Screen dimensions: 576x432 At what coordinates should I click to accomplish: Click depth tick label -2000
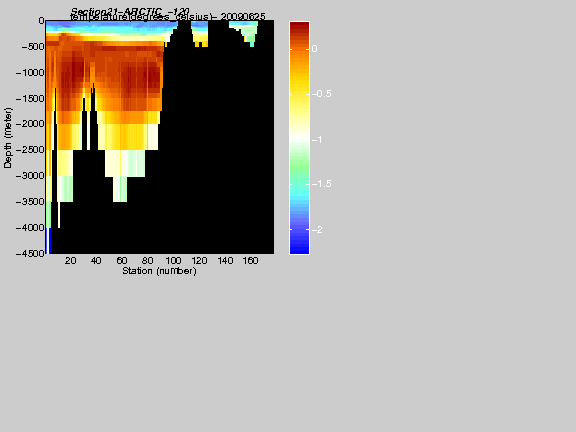coord(30,124)
